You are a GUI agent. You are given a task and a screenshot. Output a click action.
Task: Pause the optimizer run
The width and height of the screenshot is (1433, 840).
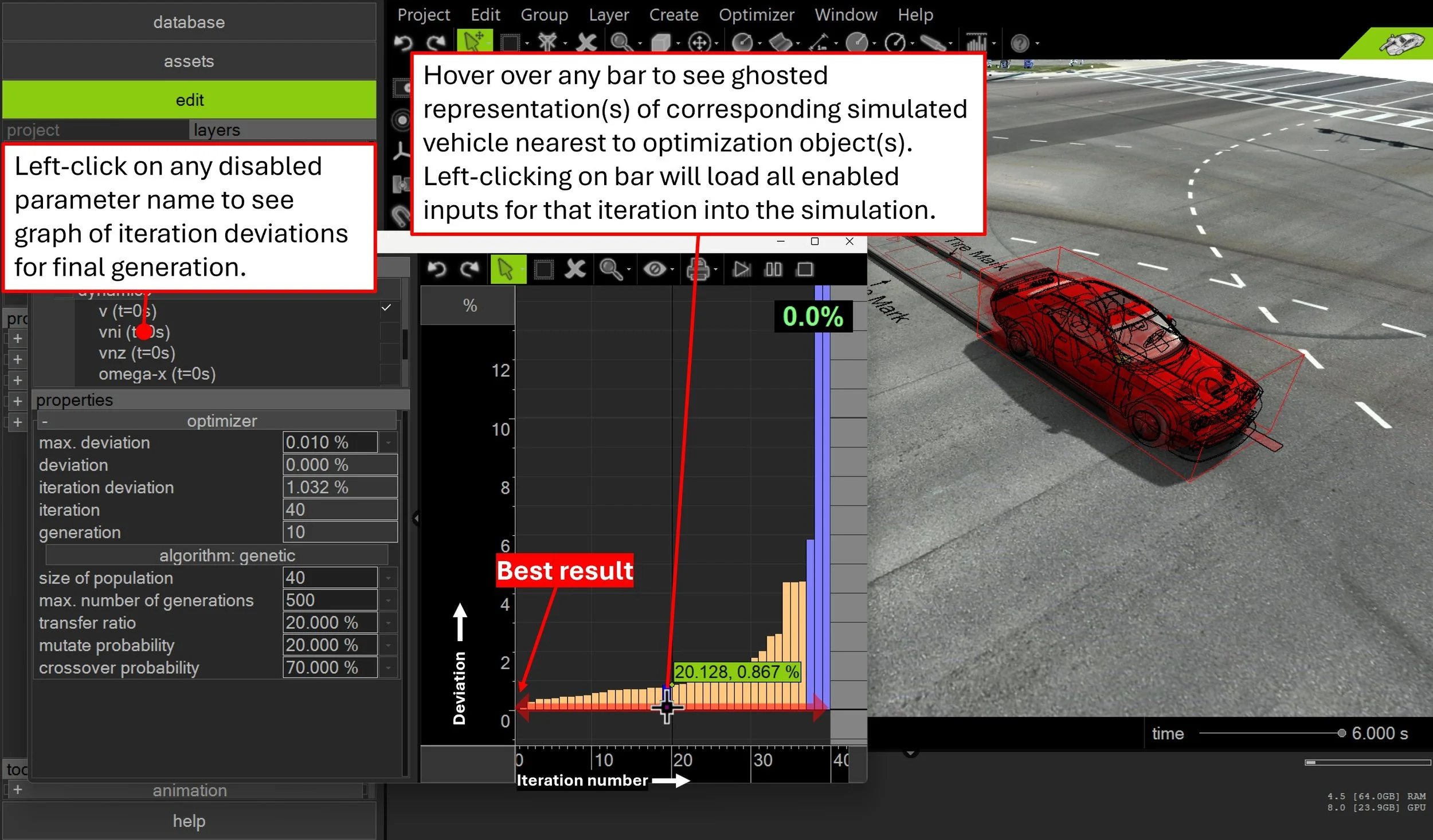(773, 269)
